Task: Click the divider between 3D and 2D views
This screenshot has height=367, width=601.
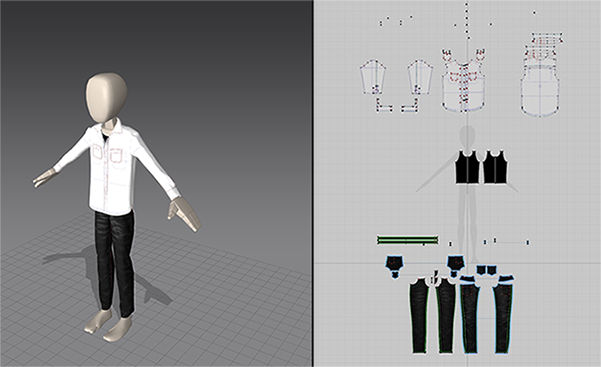Action: pyautogui.click(x=313, y=183)
